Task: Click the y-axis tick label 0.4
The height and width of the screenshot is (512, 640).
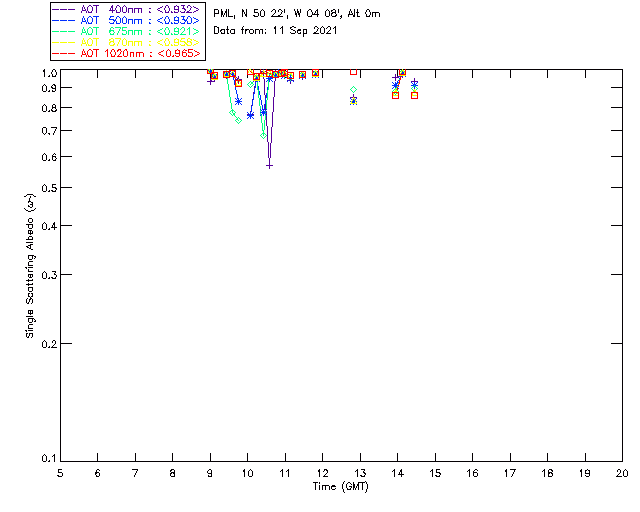Action: click(49, 226)
